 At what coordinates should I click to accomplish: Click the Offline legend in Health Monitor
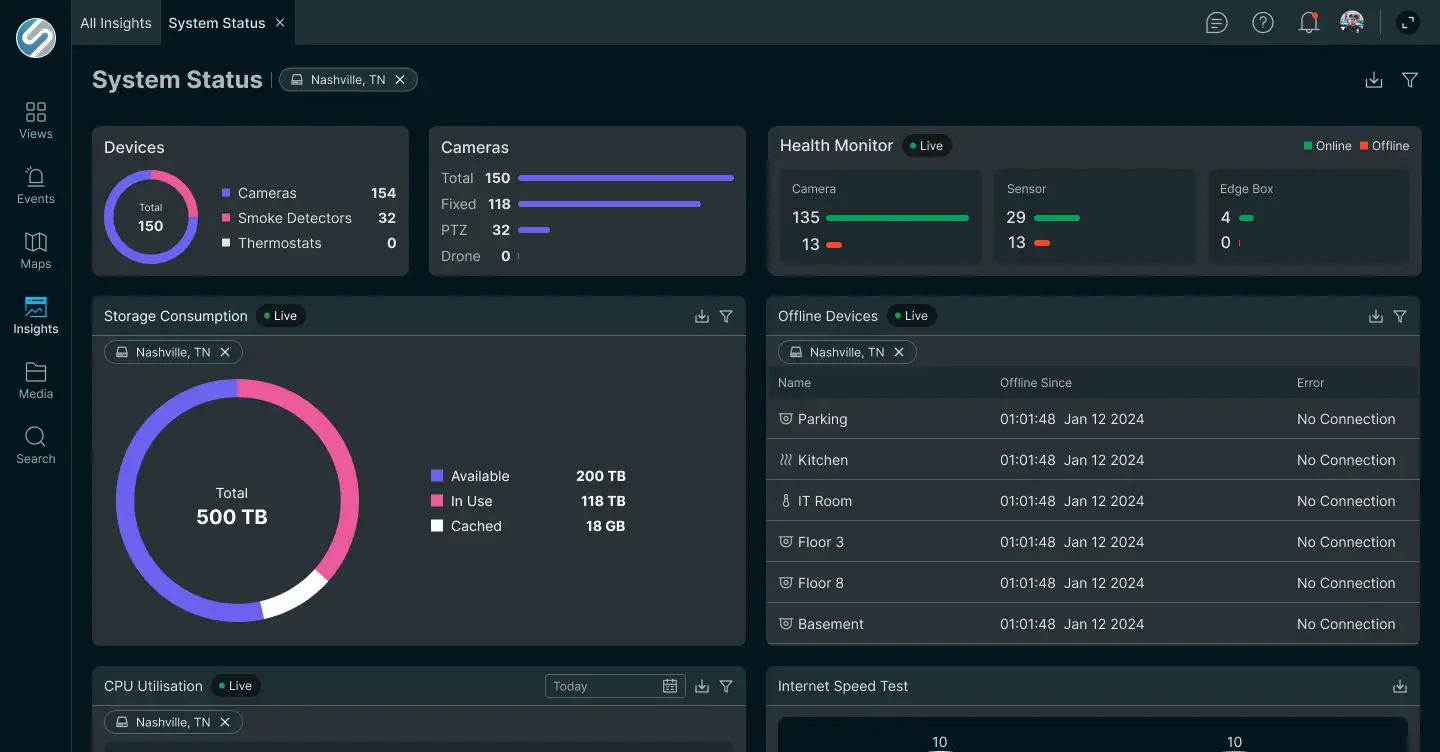click(x=1385, y=146)
